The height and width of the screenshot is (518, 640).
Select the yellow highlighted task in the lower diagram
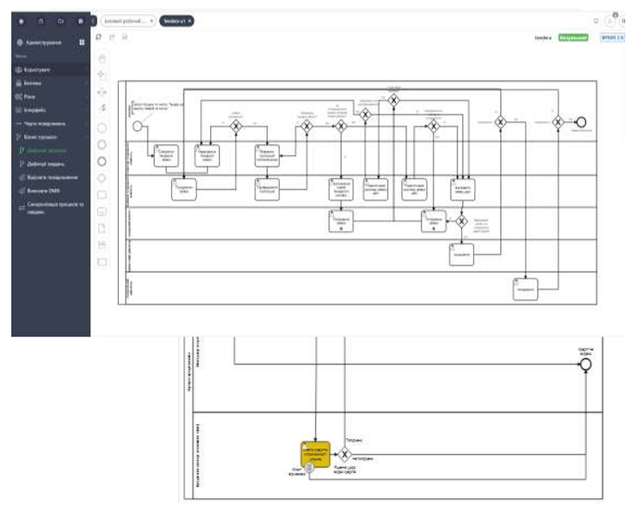click(x=316, y=454)
